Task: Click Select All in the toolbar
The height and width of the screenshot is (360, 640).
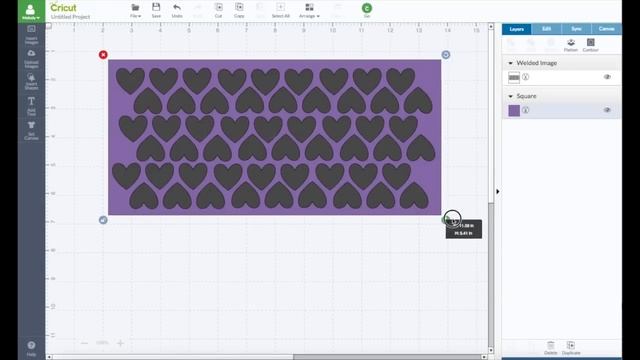Action: (280, 11)
